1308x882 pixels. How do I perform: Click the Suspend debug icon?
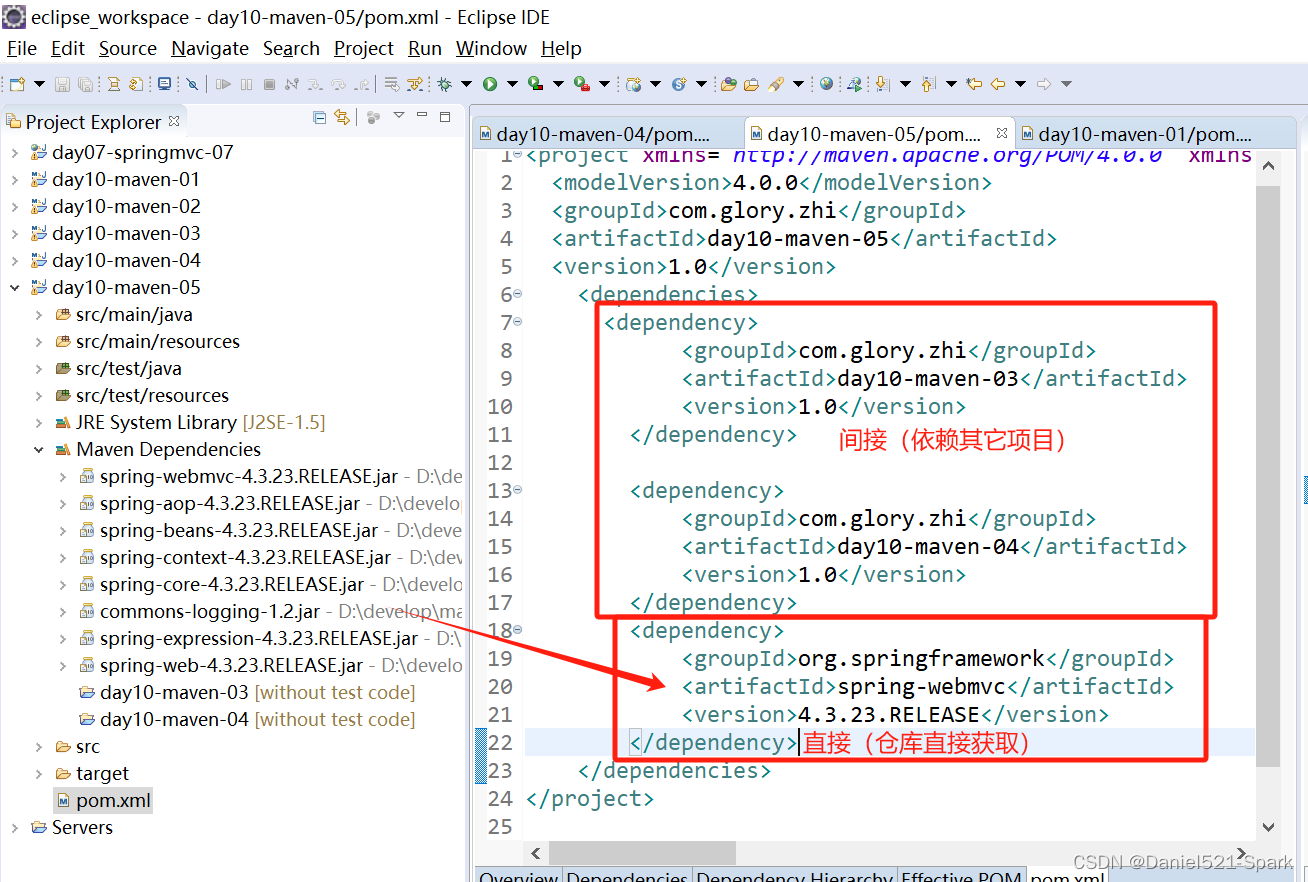246,84
